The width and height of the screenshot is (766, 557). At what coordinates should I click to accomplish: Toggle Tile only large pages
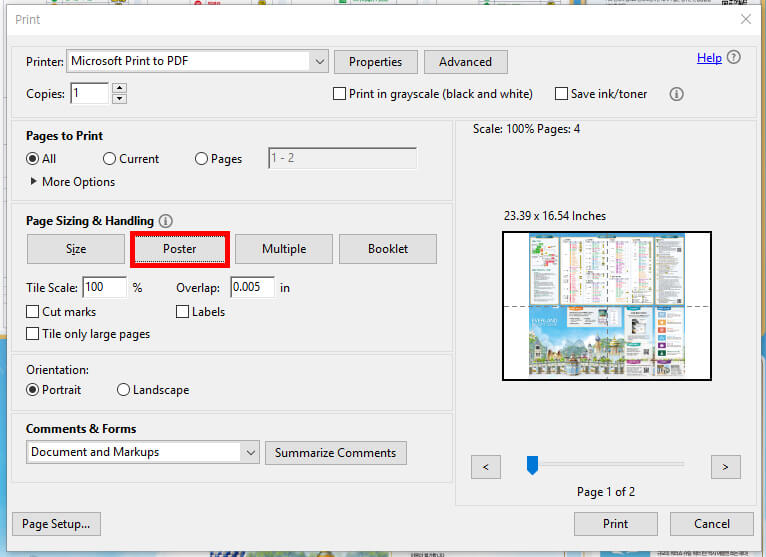[x=32, y=334]
